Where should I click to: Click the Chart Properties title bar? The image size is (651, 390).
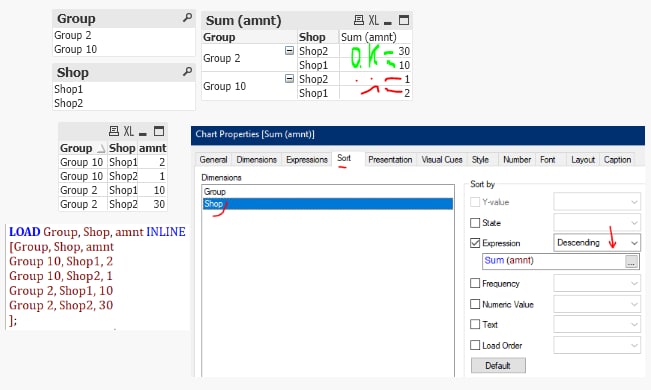418,135
